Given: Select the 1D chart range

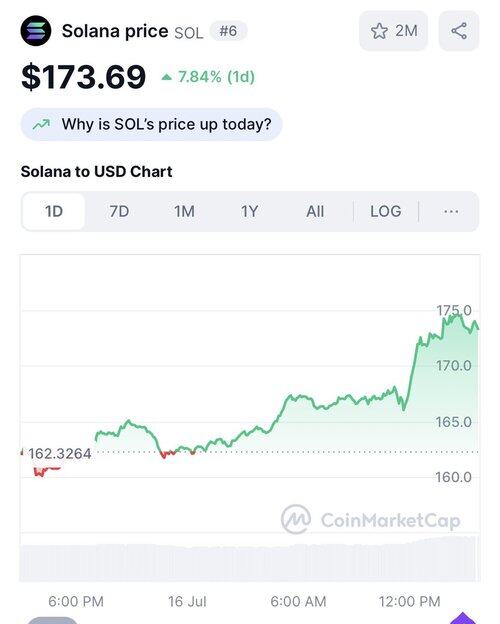Looking at the screenshot, I should coord(54,211).
